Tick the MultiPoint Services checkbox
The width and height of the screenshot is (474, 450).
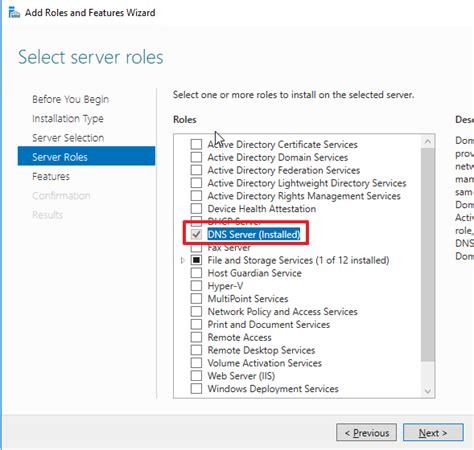(196, 299)
